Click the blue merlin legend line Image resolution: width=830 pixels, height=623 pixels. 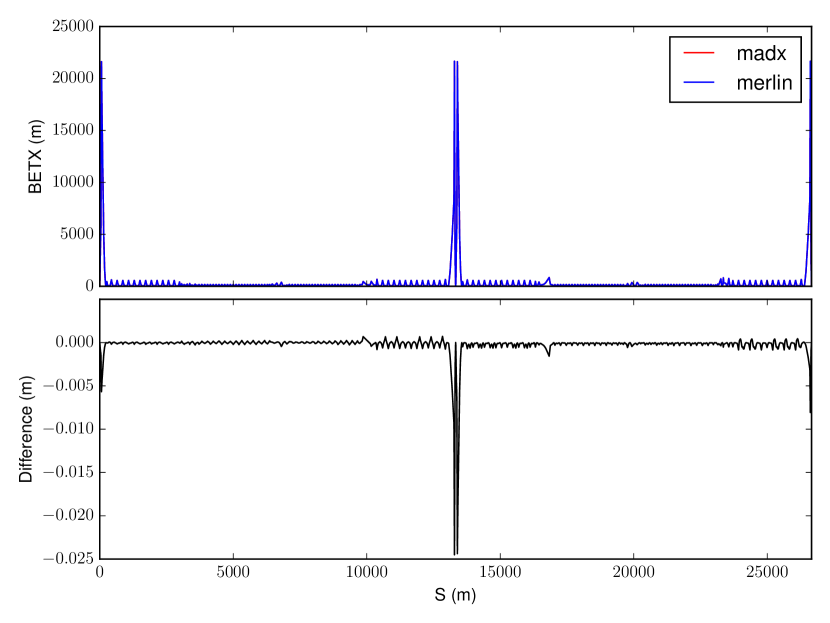click(x=699, y=82)
